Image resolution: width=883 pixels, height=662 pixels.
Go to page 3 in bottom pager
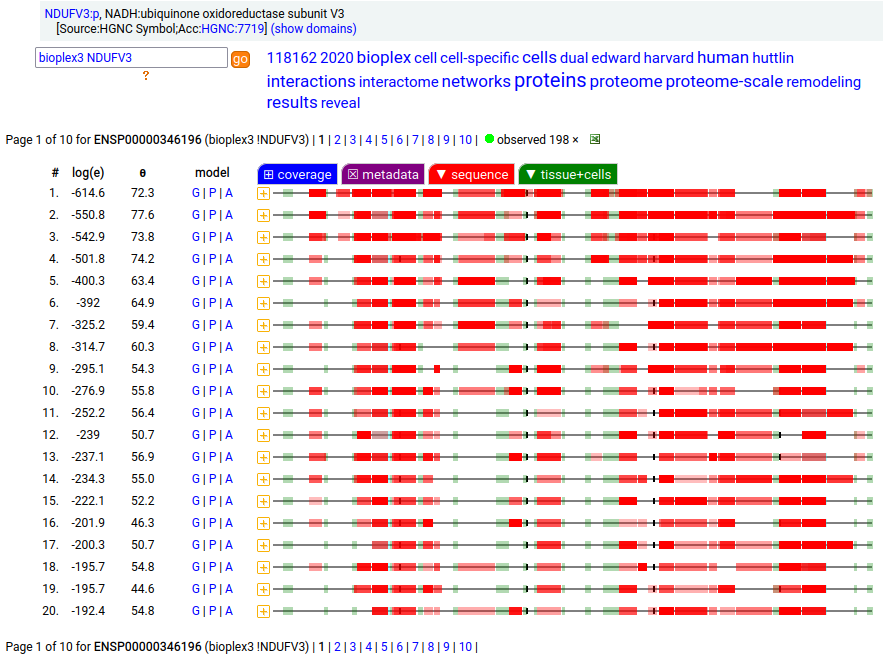tap(353, 647)
